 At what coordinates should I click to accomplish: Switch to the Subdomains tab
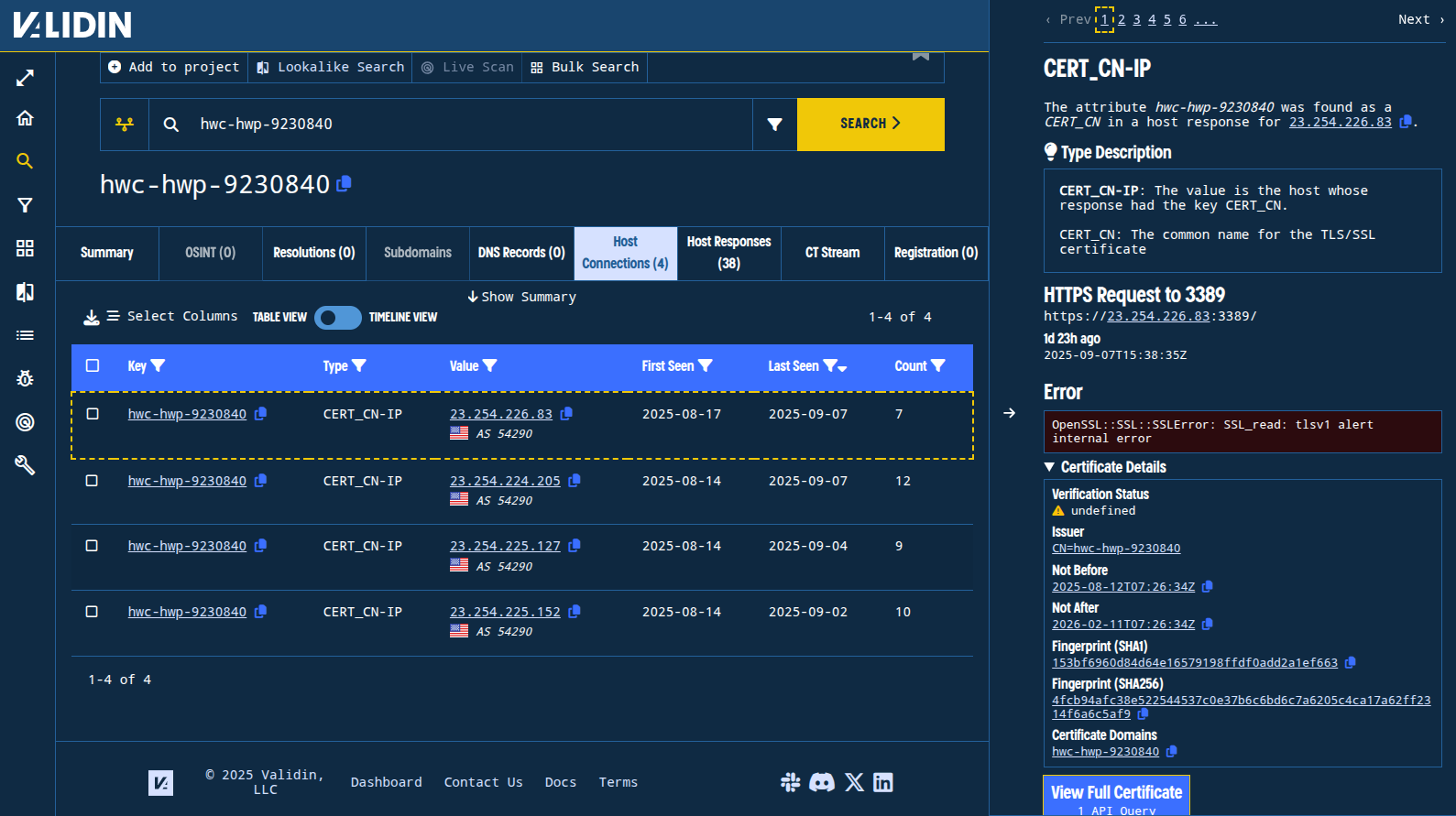coord(418,253)
